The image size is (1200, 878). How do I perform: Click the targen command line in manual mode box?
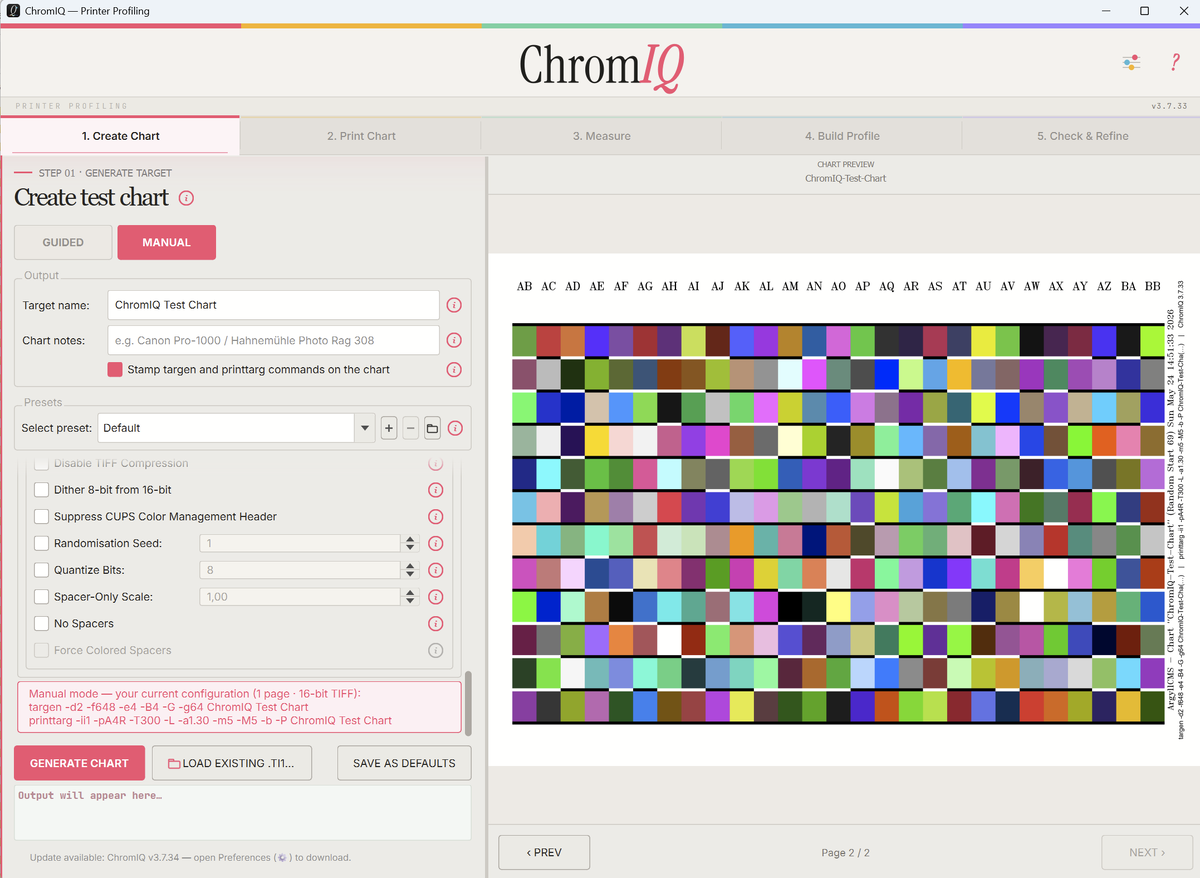tap(168, 707)
